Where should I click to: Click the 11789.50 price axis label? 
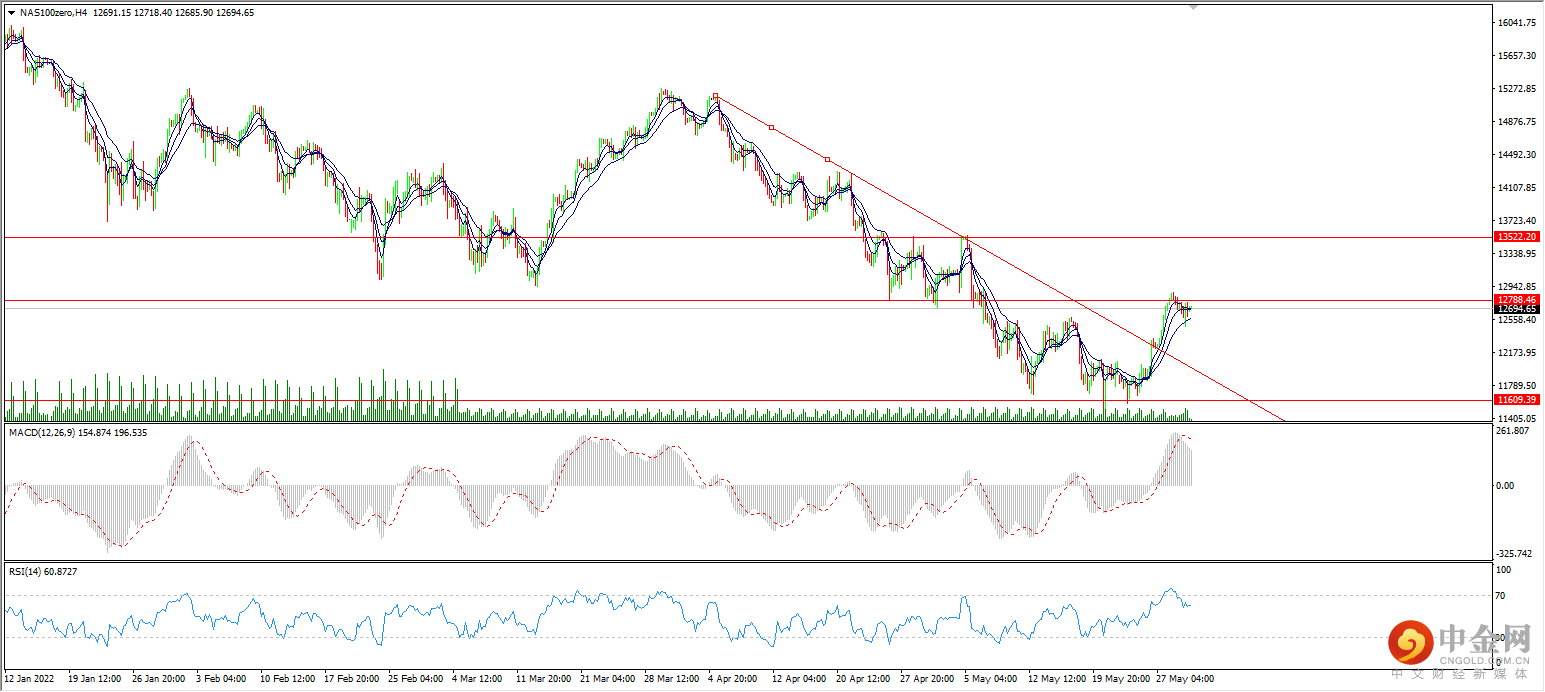coord(1518,386)
